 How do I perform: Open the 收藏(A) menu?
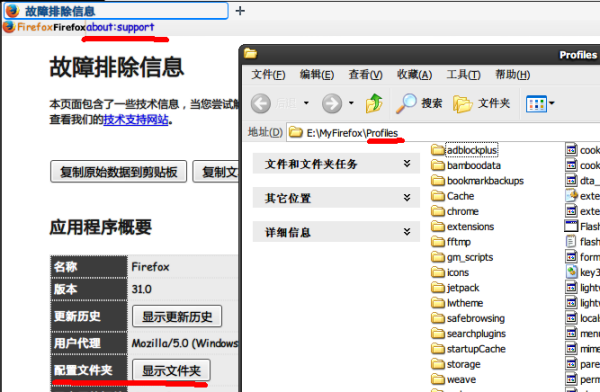pos(414,75)
